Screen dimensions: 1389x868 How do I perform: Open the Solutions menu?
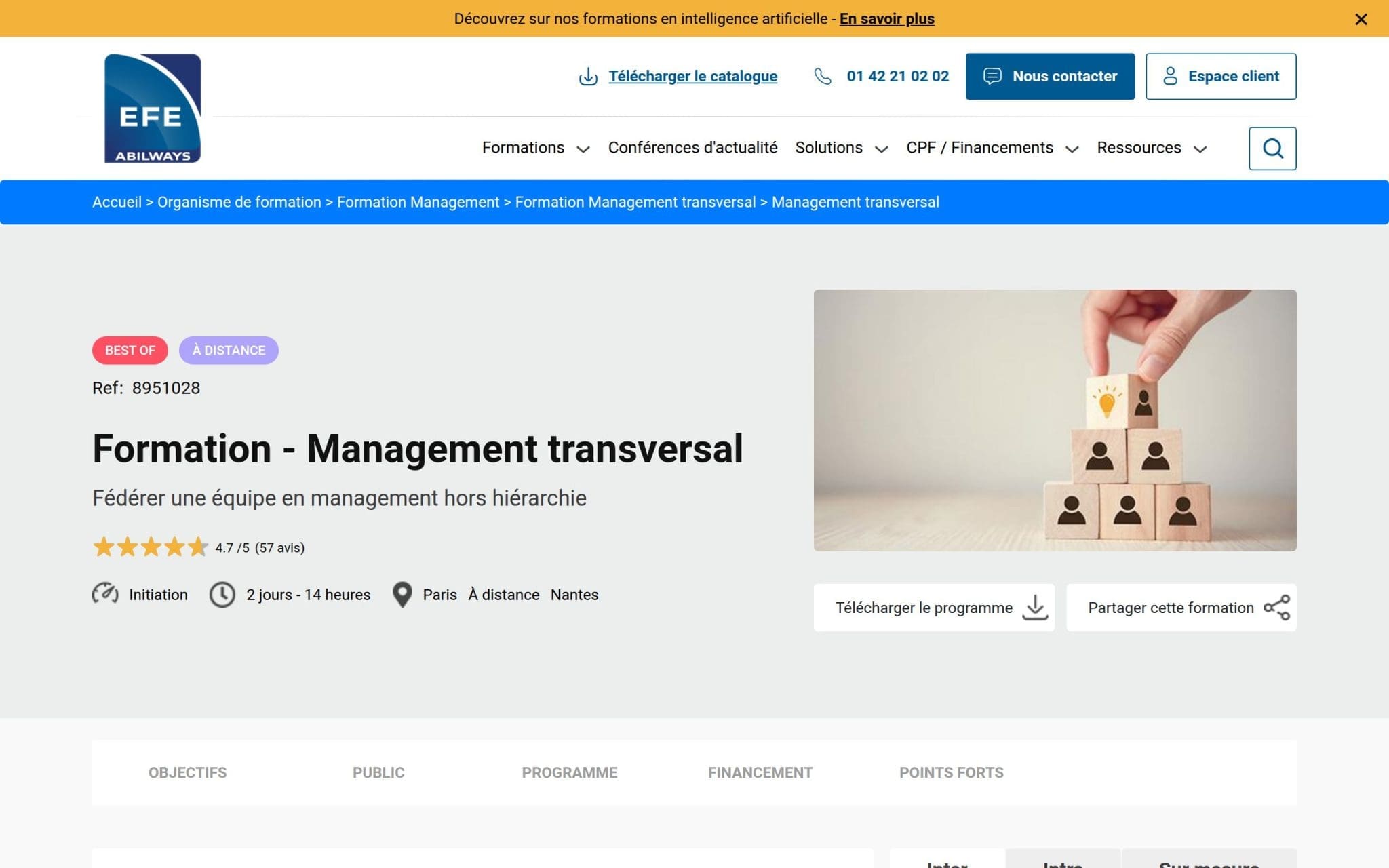click(x=828, y=148)
